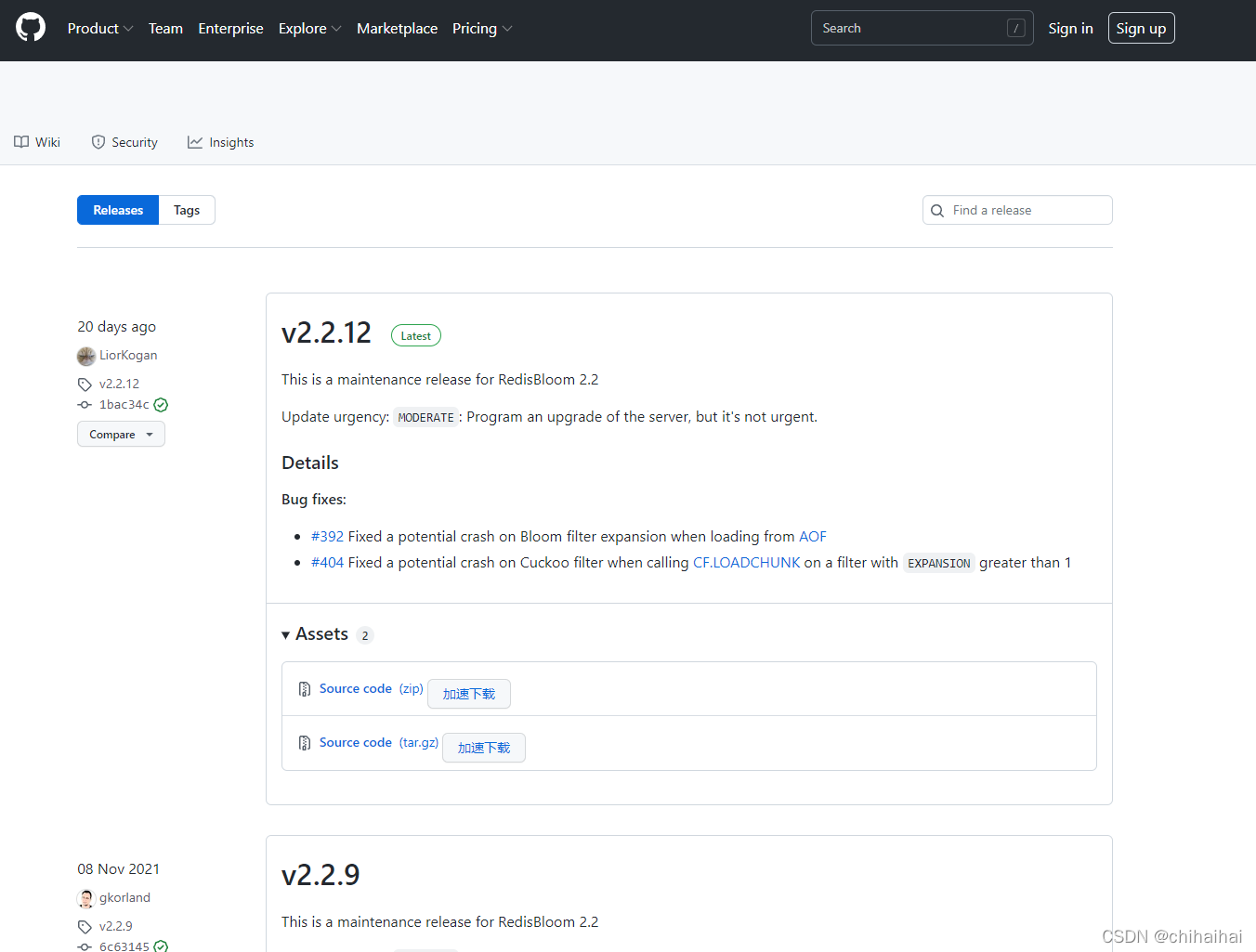Click the tag icon beside v2.2.12

85,385
